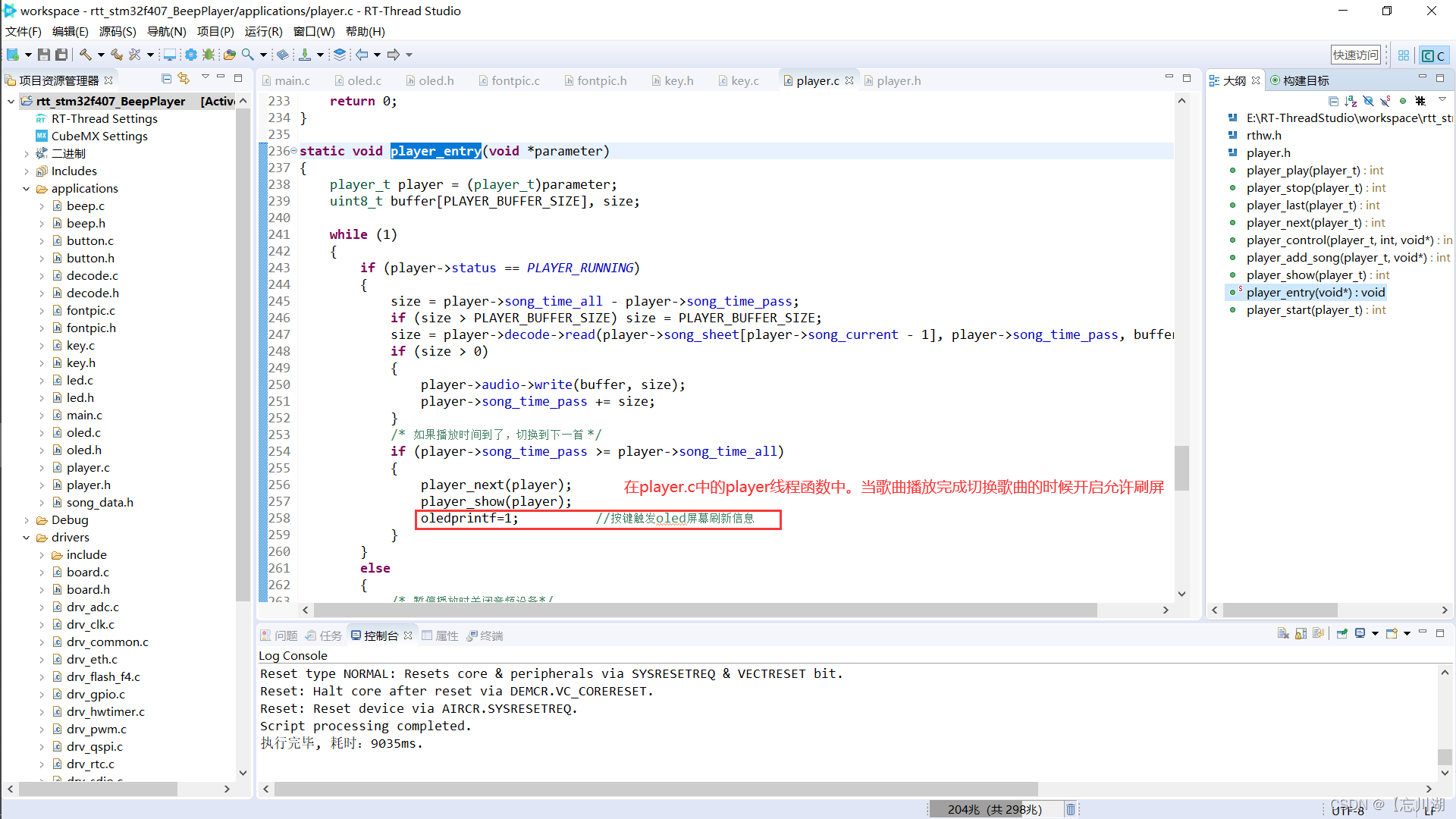
Task: Switch to the 问题 problems tab
Action: (279, 635)
